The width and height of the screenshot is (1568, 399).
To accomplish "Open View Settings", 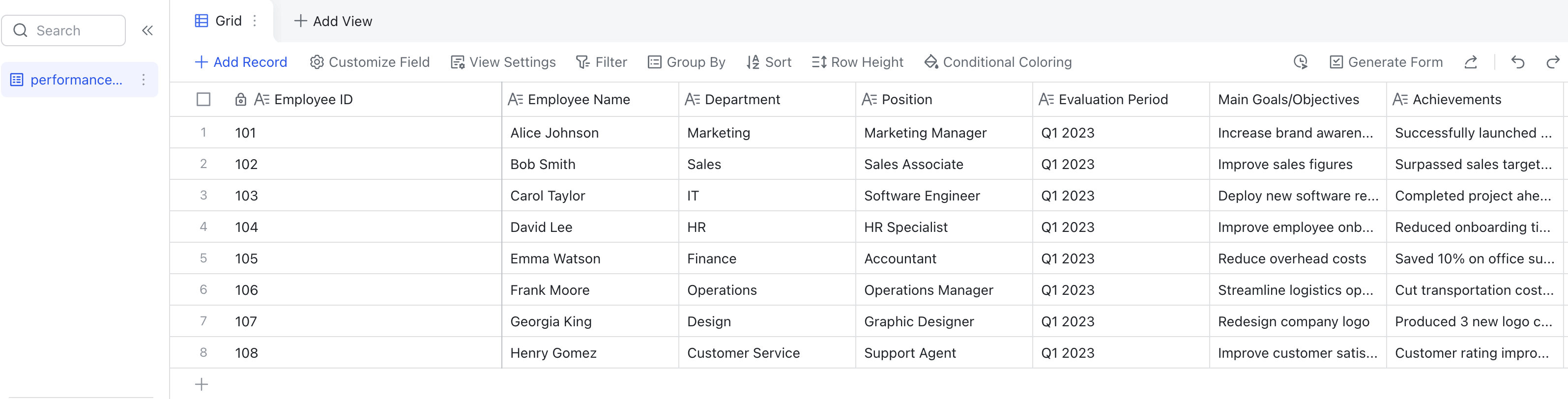I will (x=503, y=62).
